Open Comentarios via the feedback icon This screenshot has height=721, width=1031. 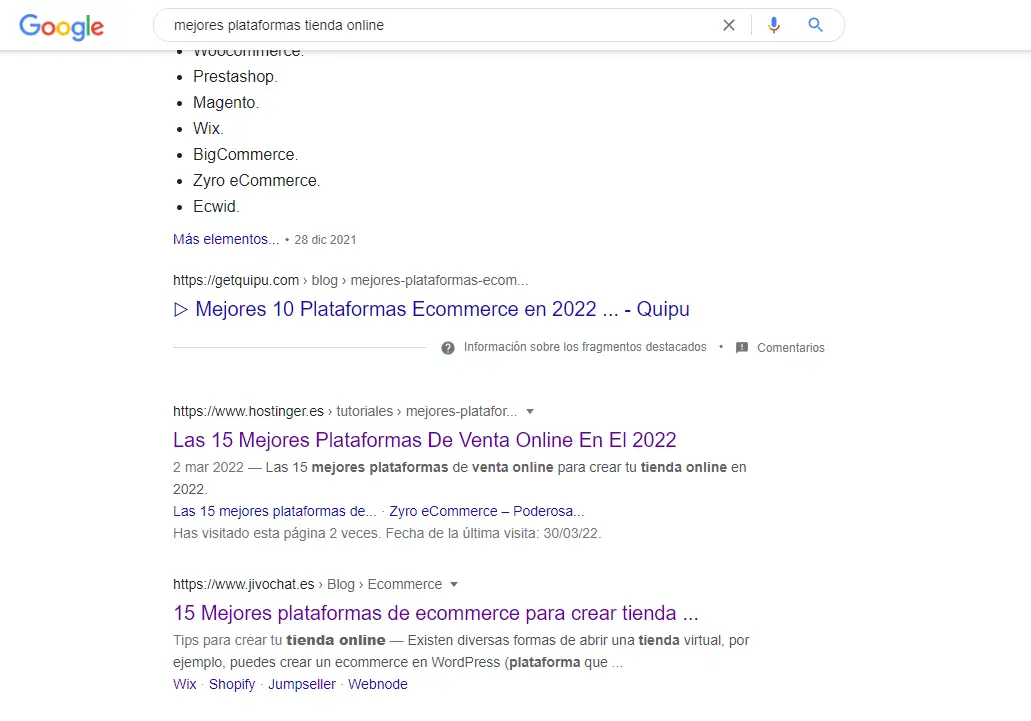coord(741,347)
